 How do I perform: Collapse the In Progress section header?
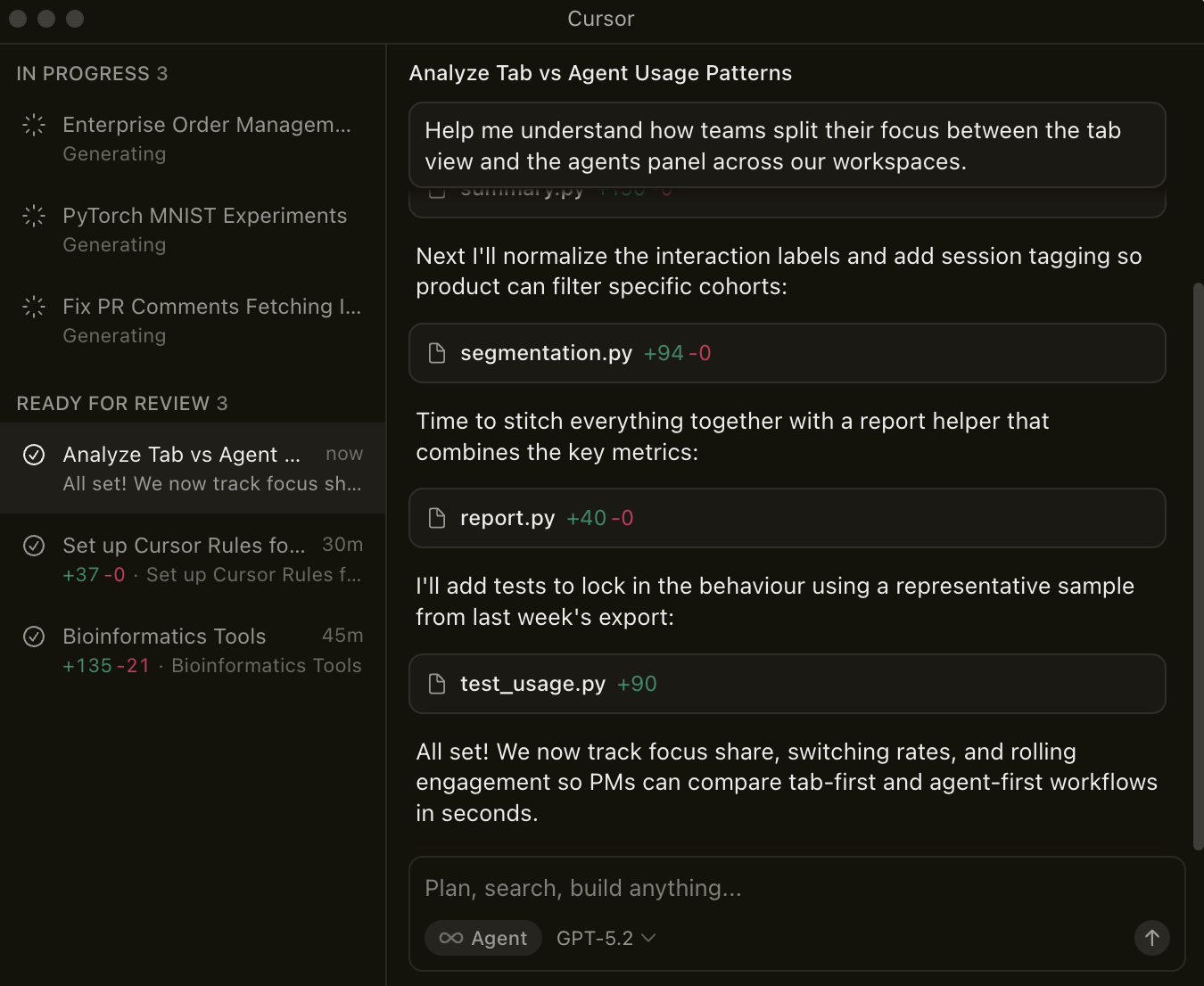pyautogui.click(x=92, y=74)
